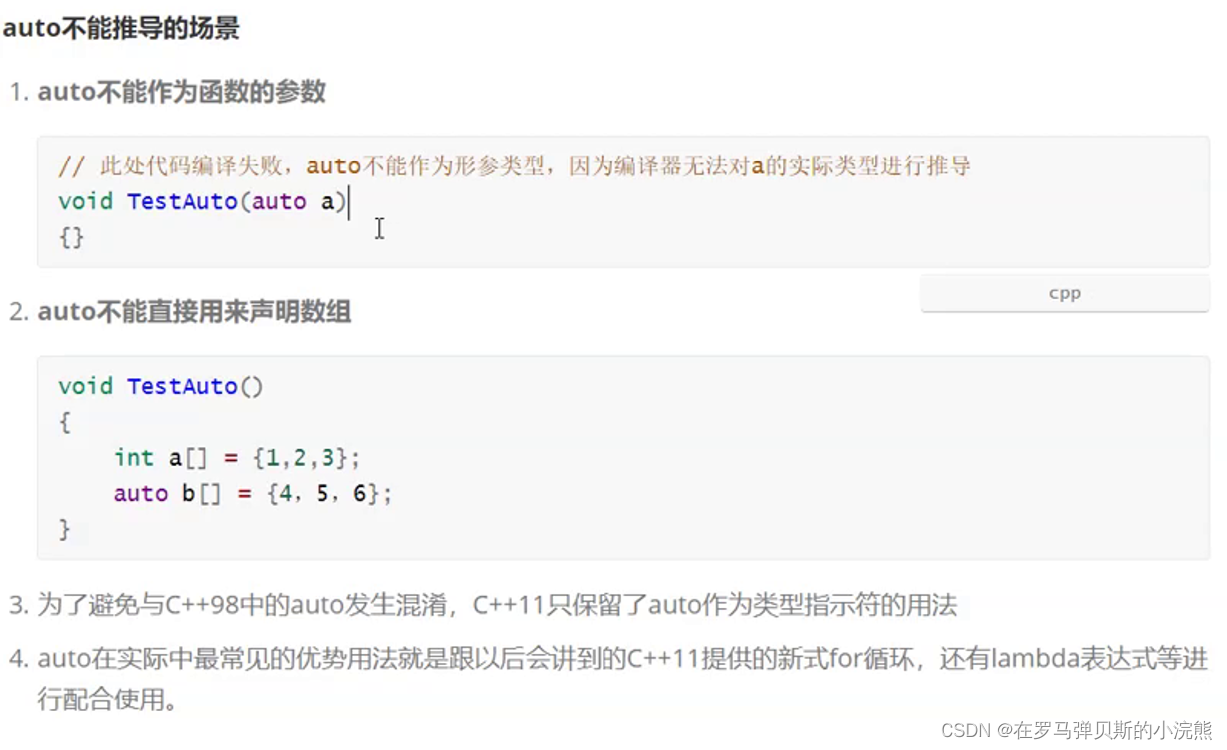Click the int keyword in second code block
This screenshot has height=750, width=1227.
point(133,458)
